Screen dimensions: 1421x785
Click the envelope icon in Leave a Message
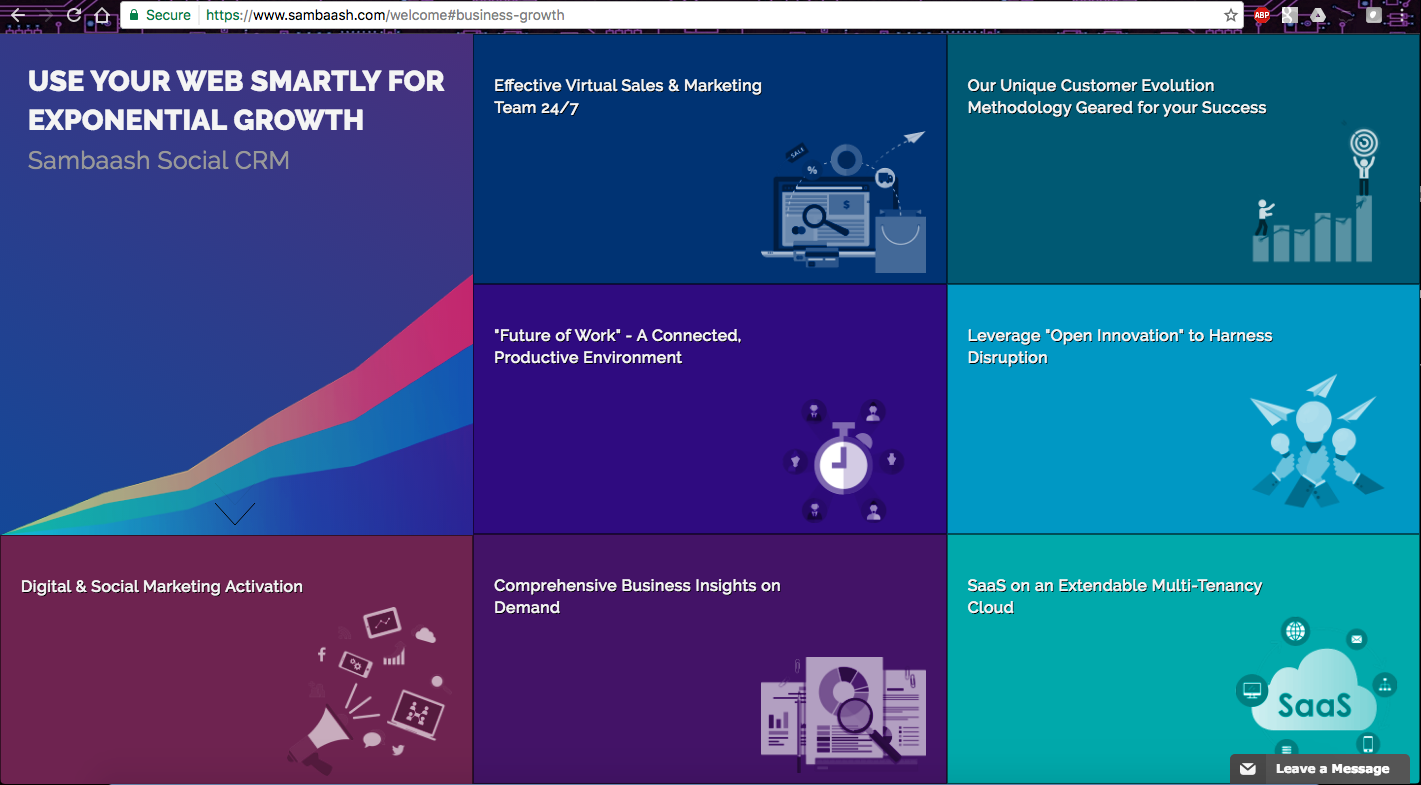[1248, 769]
